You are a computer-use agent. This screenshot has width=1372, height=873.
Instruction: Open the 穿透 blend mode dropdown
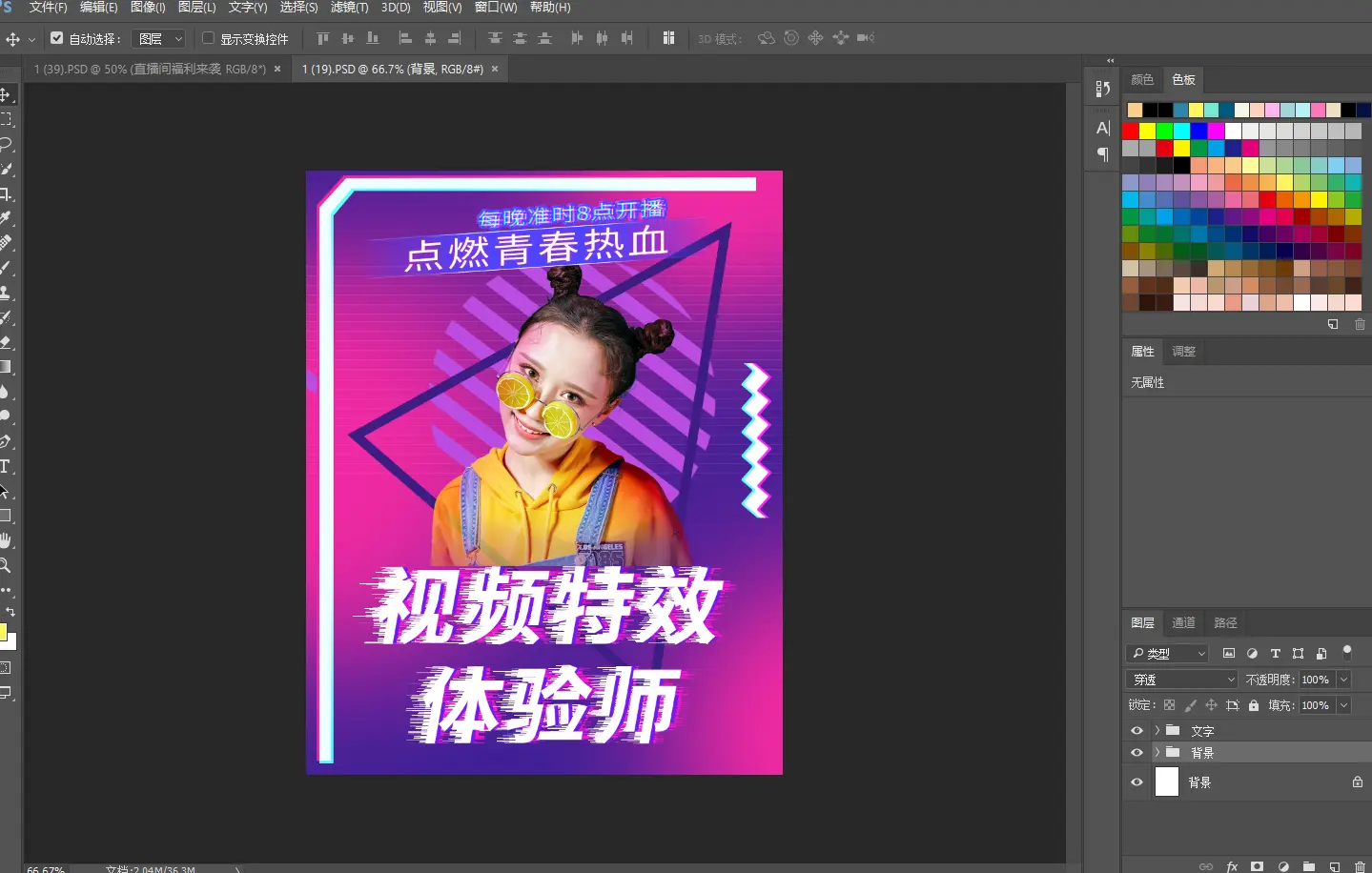click(1181, 680)
